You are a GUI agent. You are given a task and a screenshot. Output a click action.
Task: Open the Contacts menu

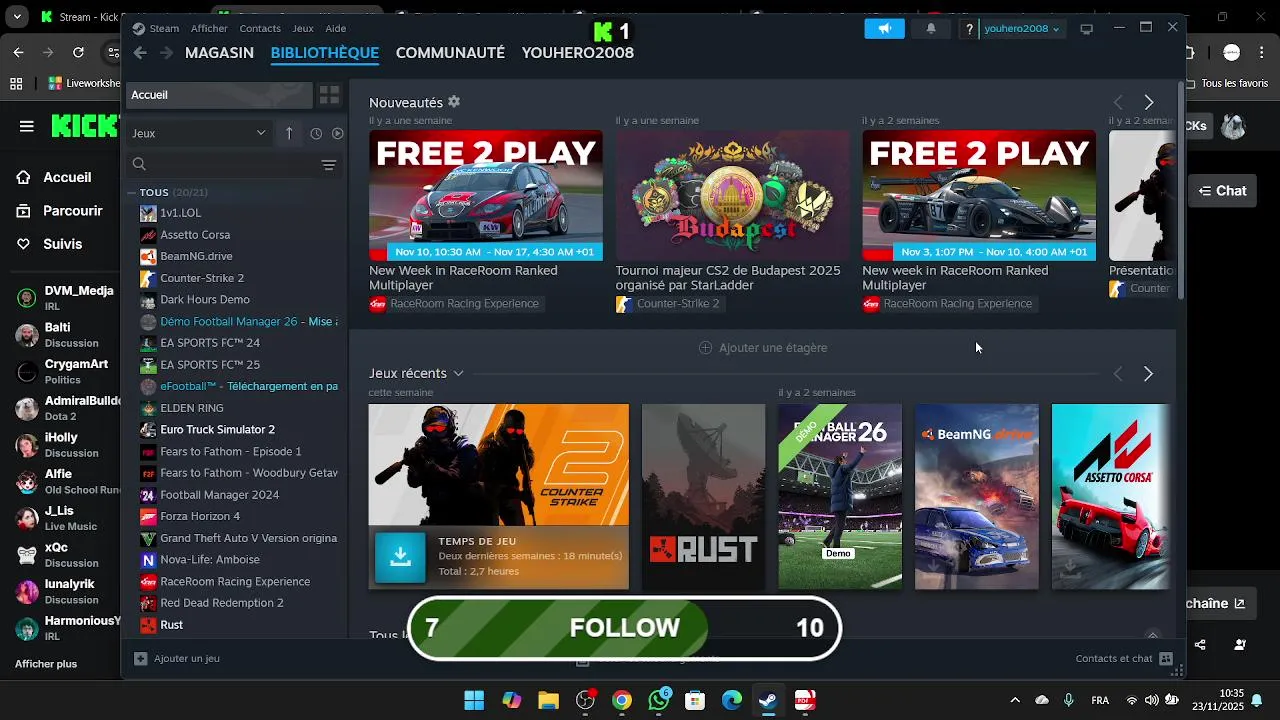260,29
